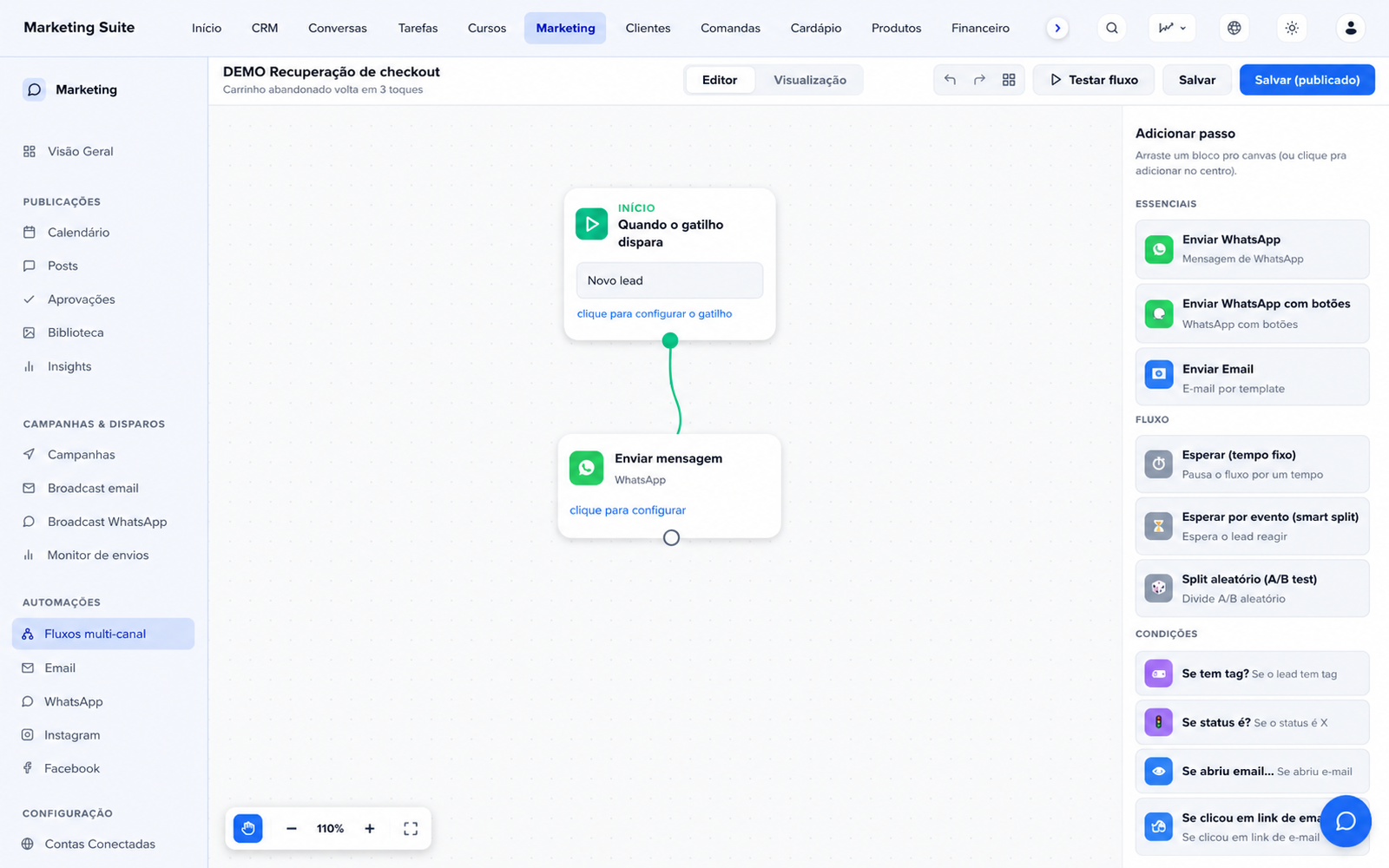Image resolution: width=1389 pixels, height=868 pixels.
Task: Click the clique para configurar link
Action: coord(628,510)
